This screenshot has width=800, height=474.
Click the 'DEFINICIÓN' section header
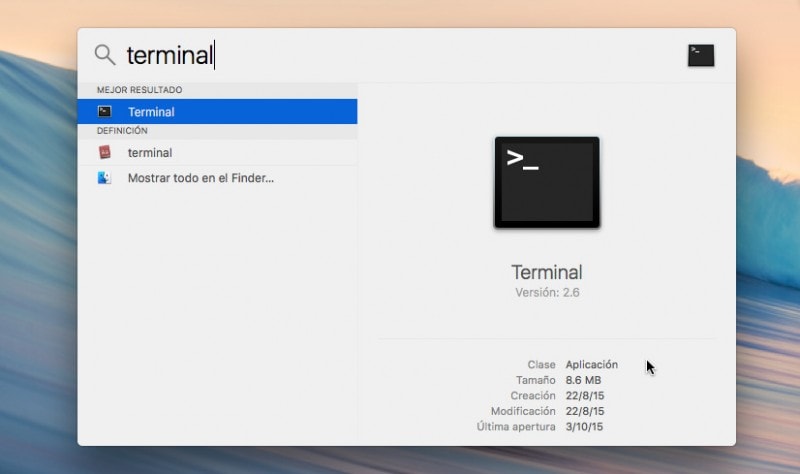[122, 131]
